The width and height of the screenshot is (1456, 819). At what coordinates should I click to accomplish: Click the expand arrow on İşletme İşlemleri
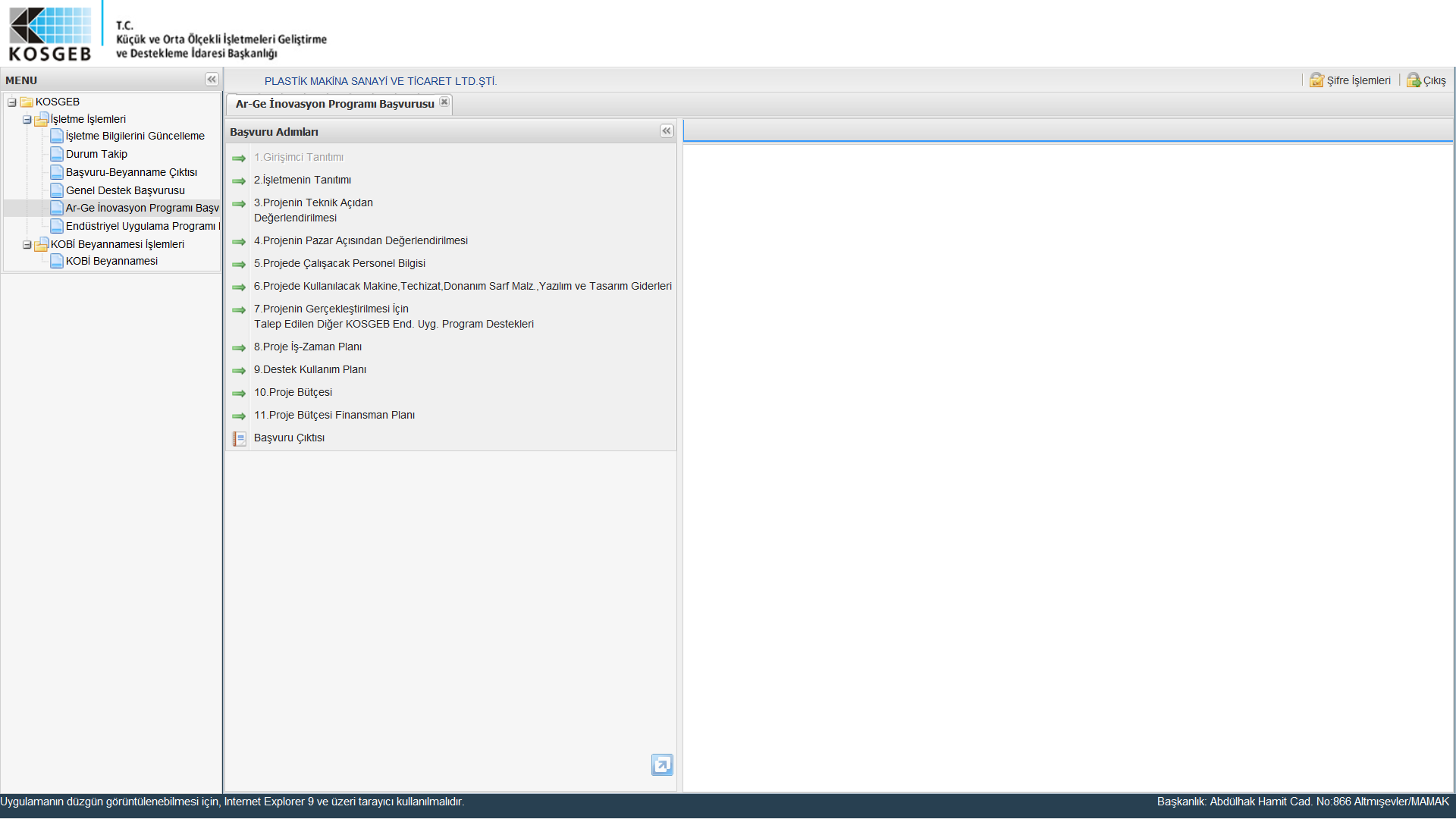(27, 119)
